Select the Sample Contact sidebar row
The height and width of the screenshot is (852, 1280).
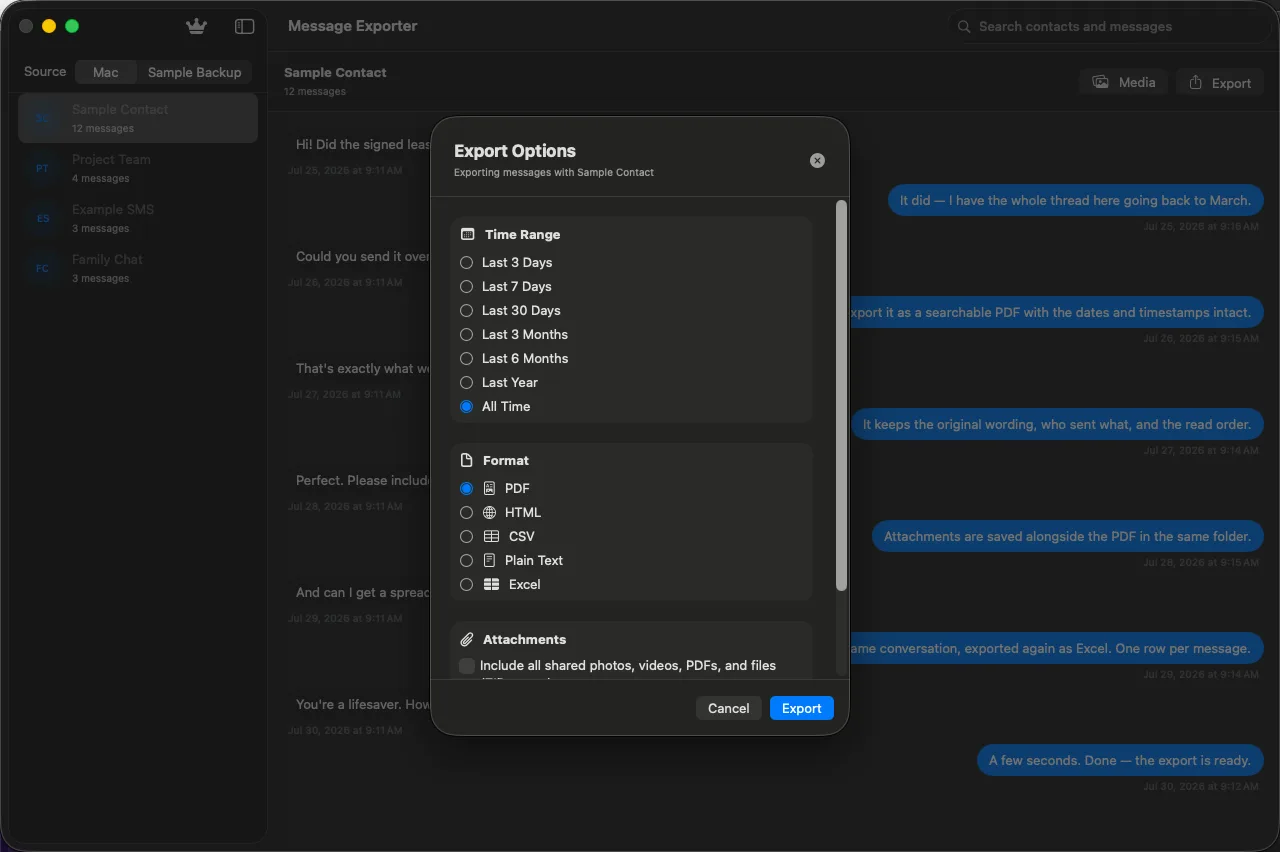(x=138, y=118)
